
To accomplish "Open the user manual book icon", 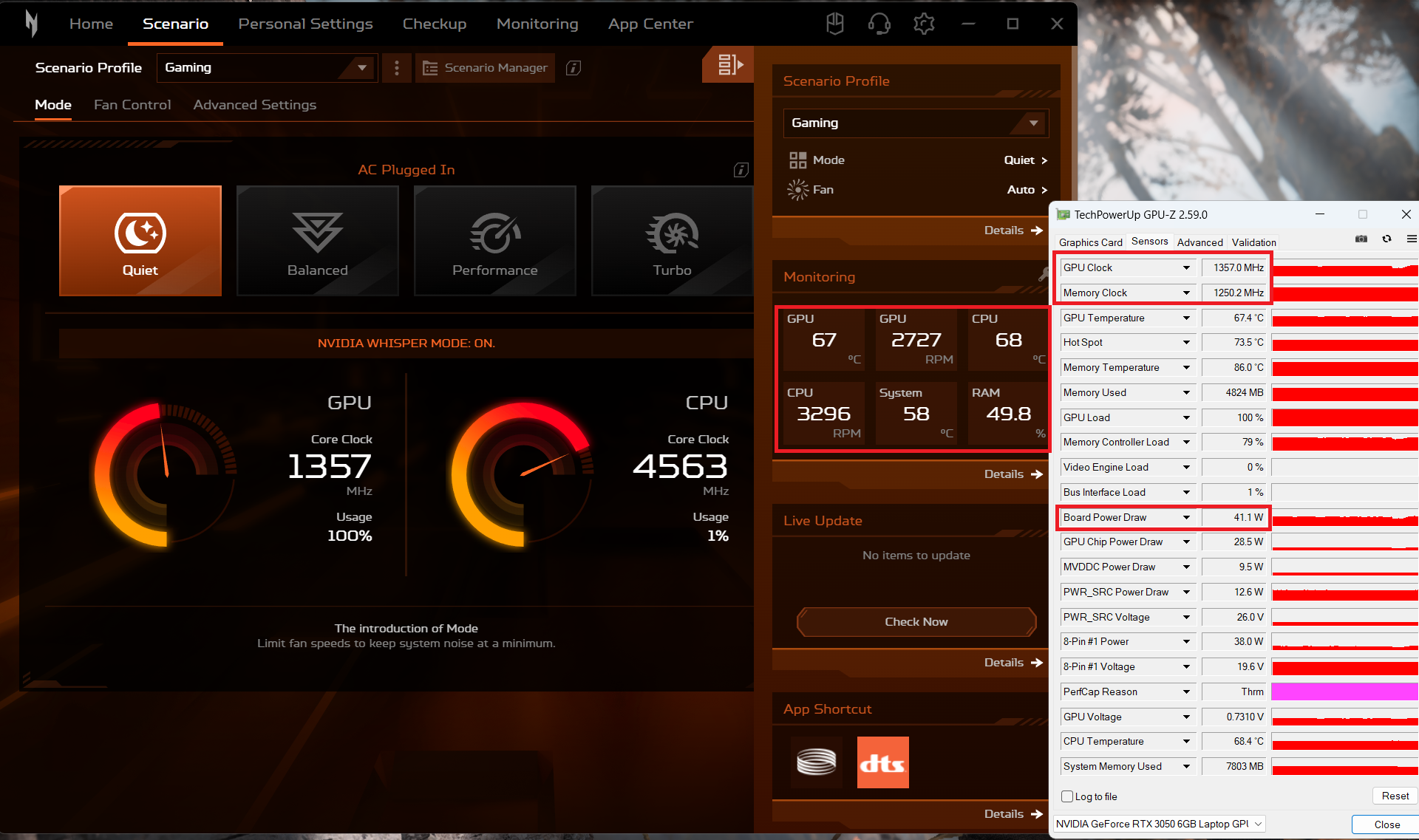I will 835,24.
